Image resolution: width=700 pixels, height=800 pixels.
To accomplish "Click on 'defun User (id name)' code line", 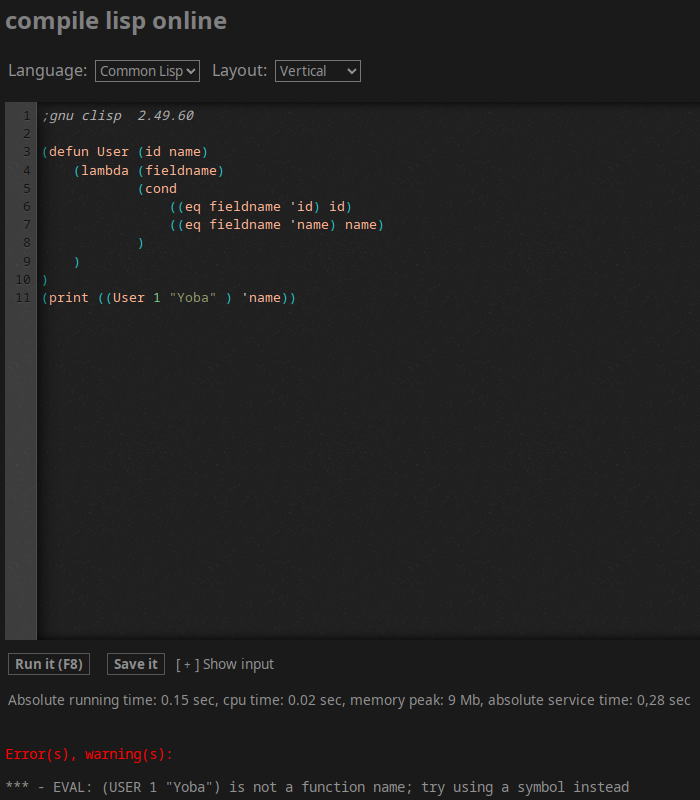I will pos(125,152).
